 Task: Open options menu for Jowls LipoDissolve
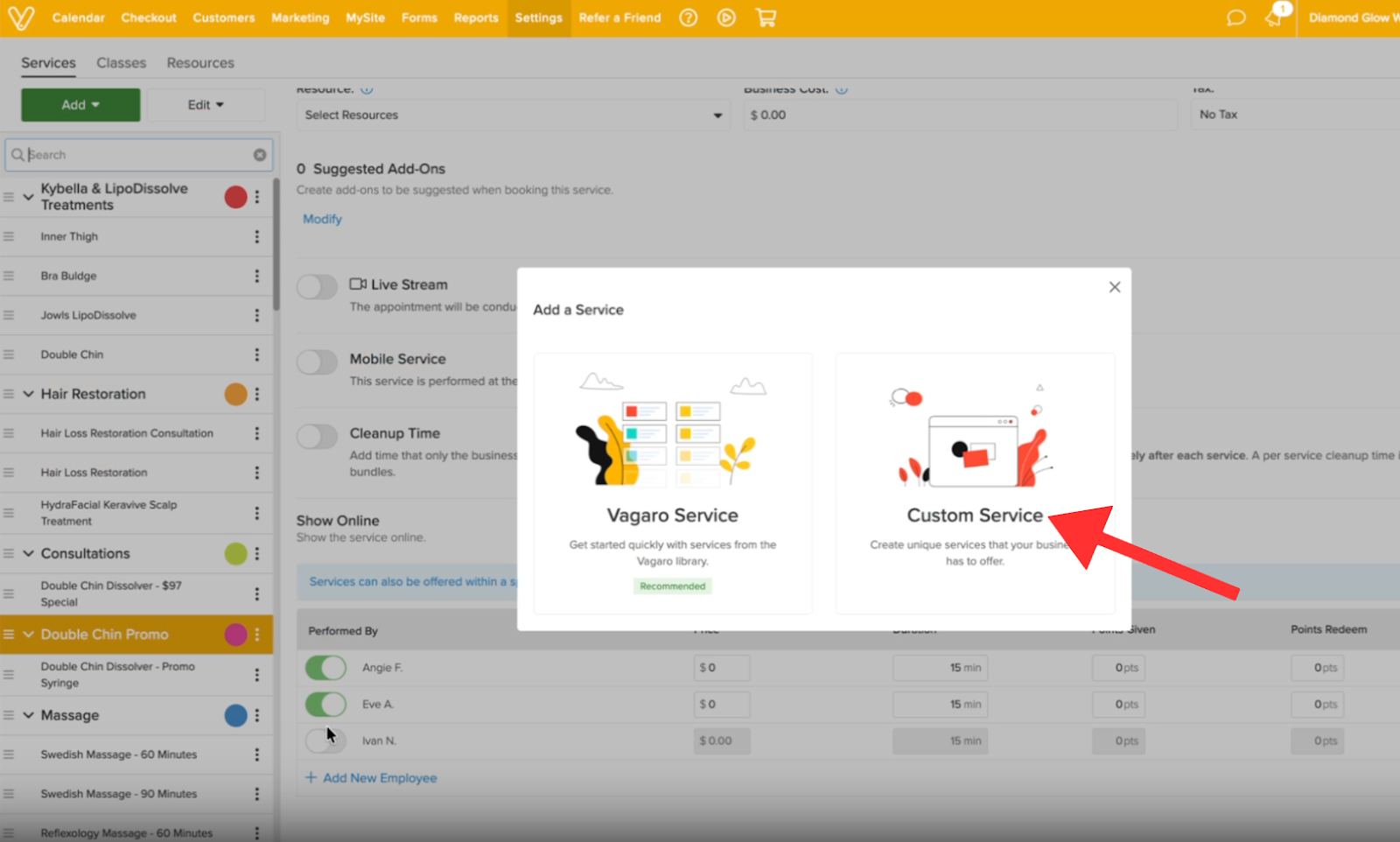257,315
